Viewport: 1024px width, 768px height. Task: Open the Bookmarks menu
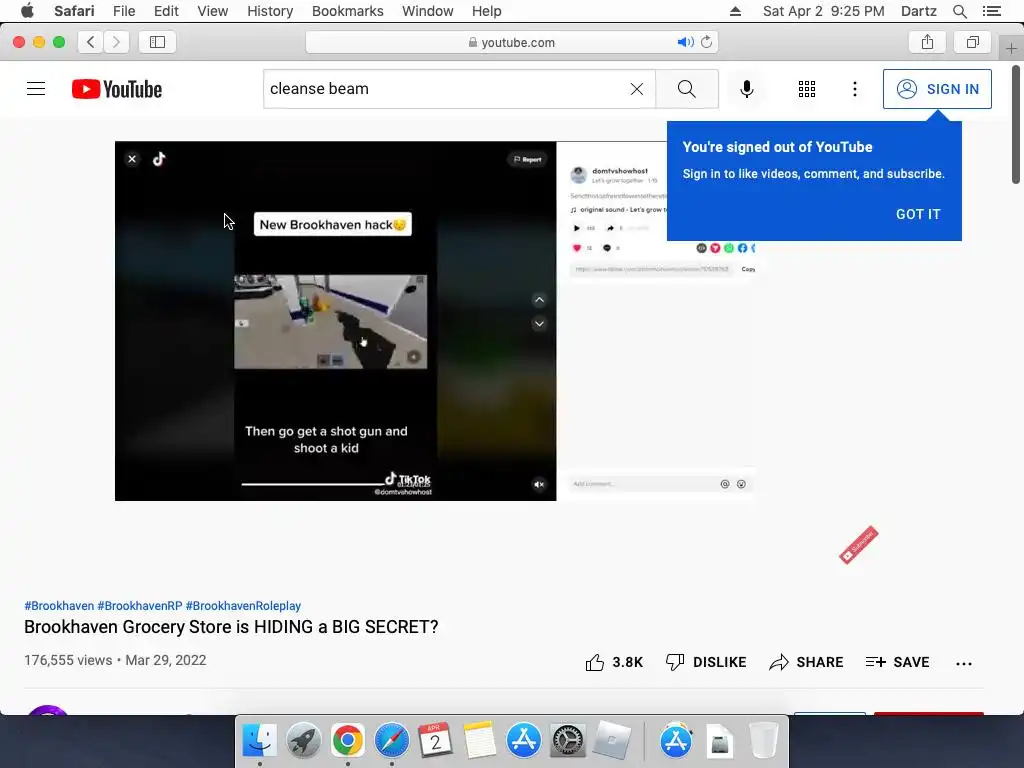coord(347,11)
